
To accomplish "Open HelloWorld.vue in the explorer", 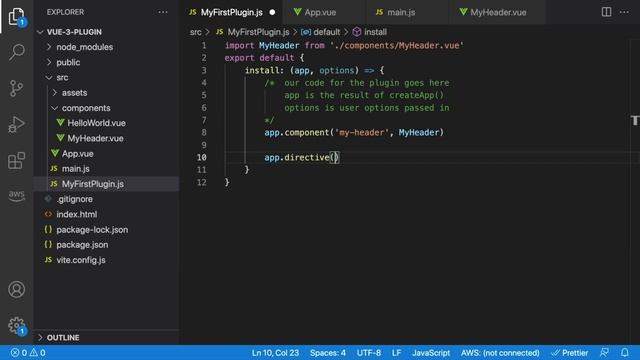I will point(106,123).
